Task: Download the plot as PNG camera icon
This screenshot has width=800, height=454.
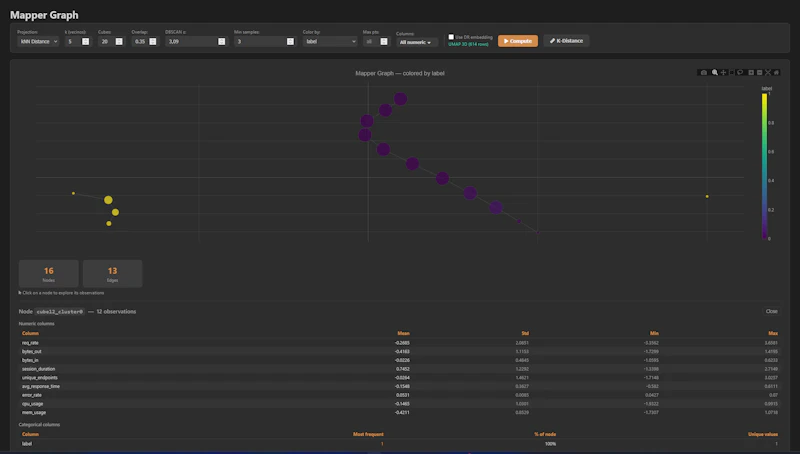Action: click(x=704, y=72)
